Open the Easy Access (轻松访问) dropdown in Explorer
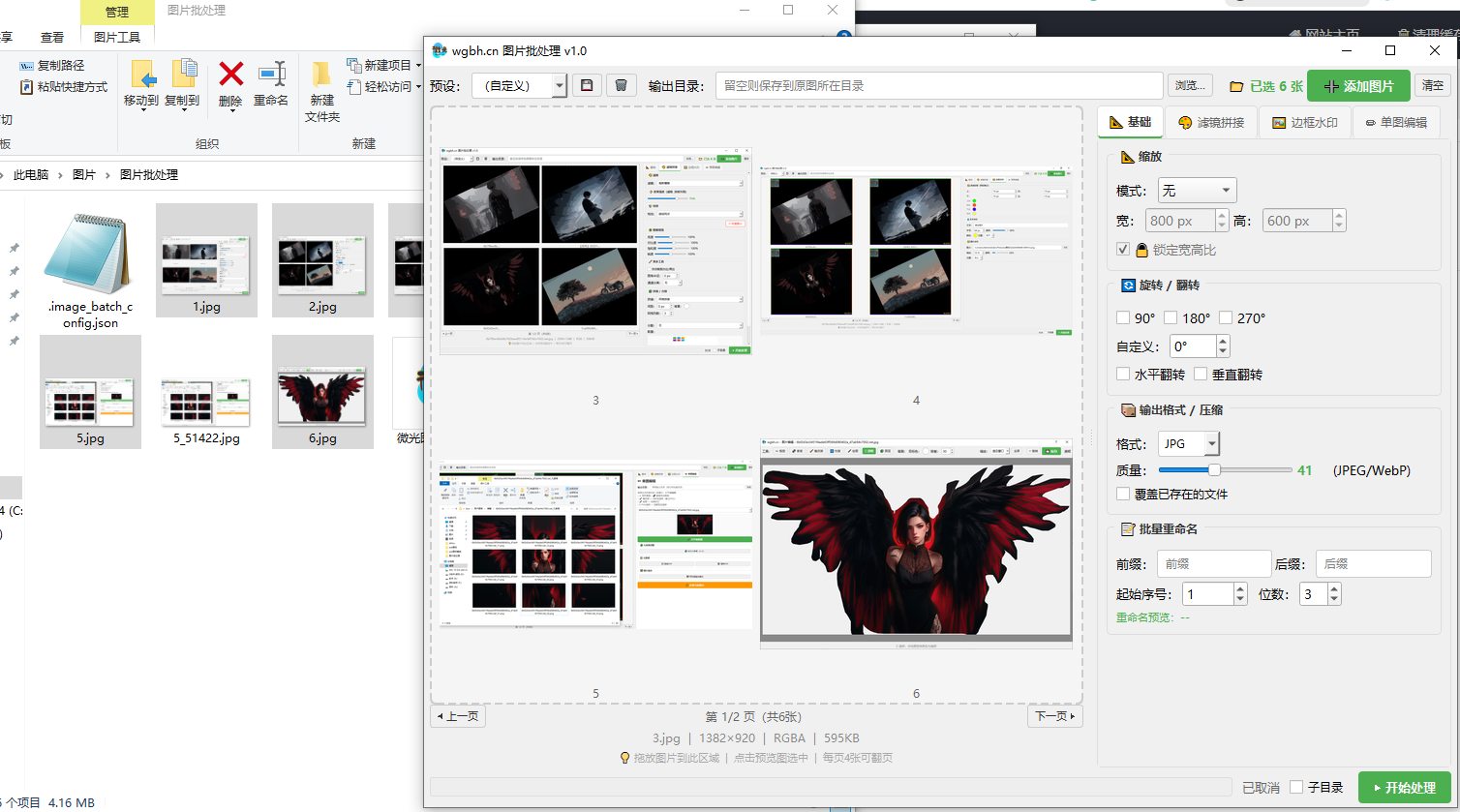Image resolution: width=1460 pixels, height=812 pixels. [x=382, y=86]
